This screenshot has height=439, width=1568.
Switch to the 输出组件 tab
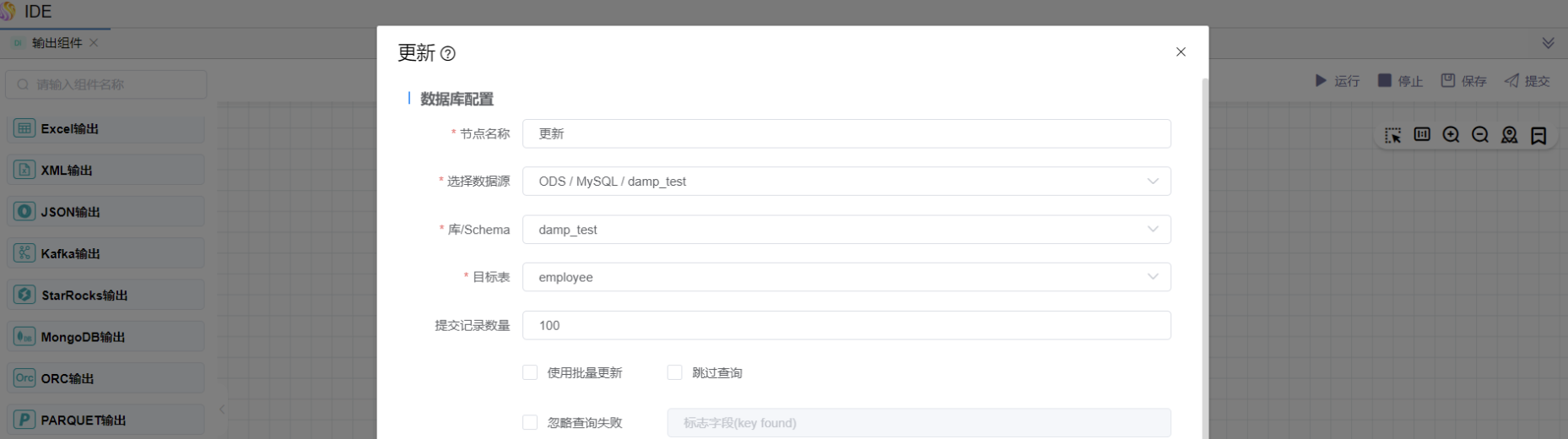tap(56, 43)
